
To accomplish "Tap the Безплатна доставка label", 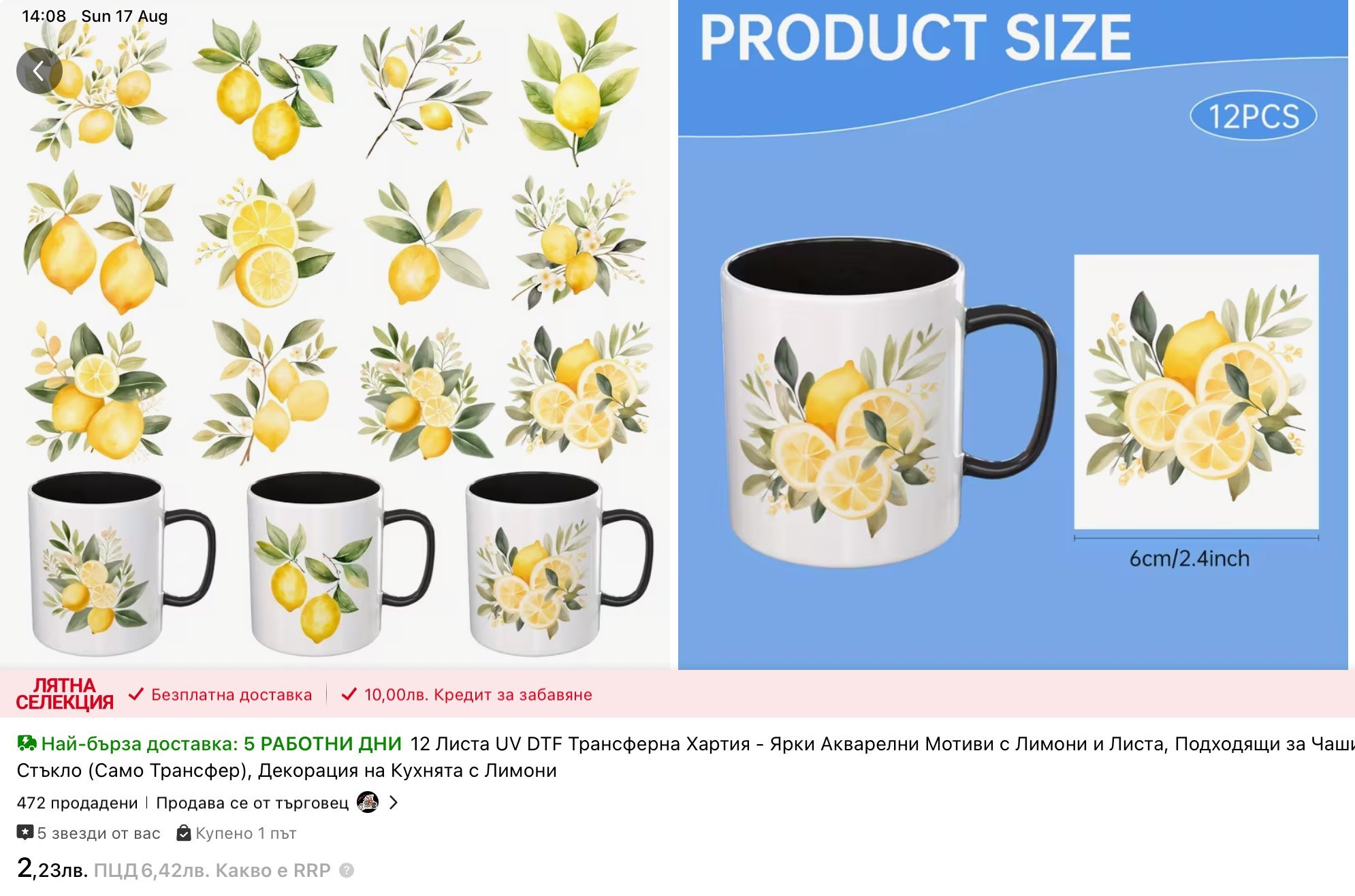I will coord(232,694).
